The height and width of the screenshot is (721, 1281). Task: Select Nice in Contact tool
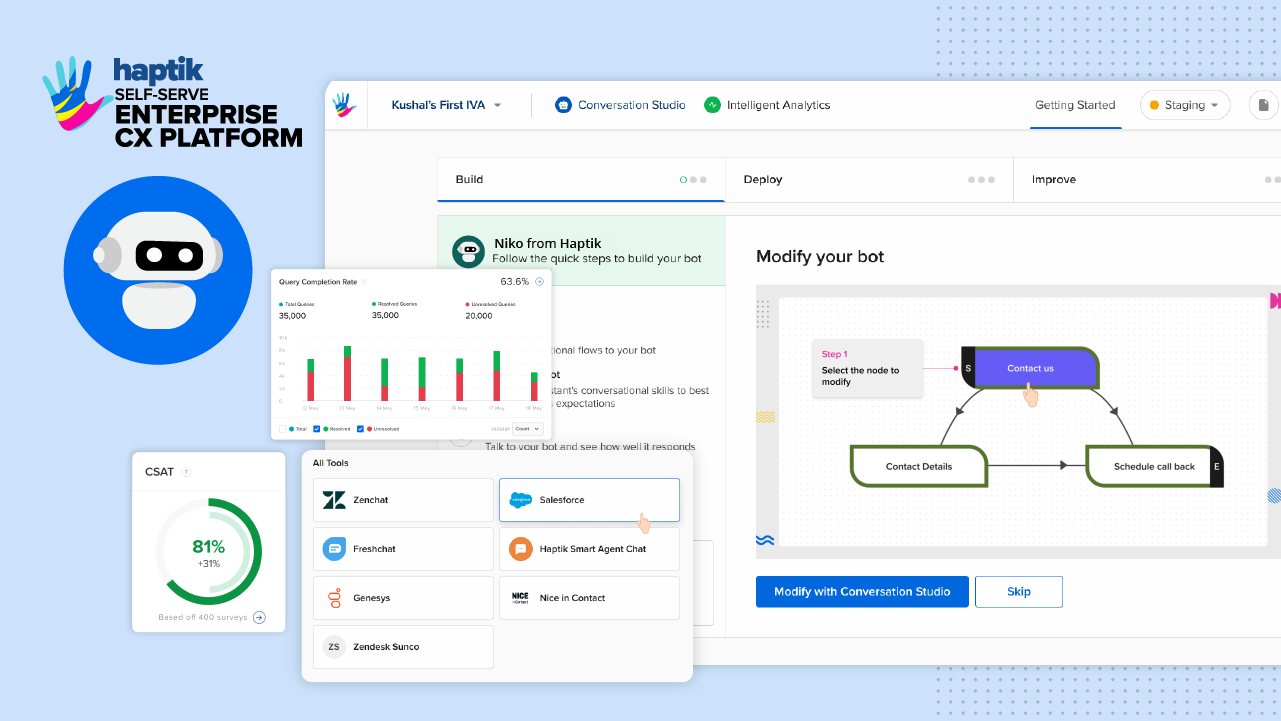pos(589,598)
